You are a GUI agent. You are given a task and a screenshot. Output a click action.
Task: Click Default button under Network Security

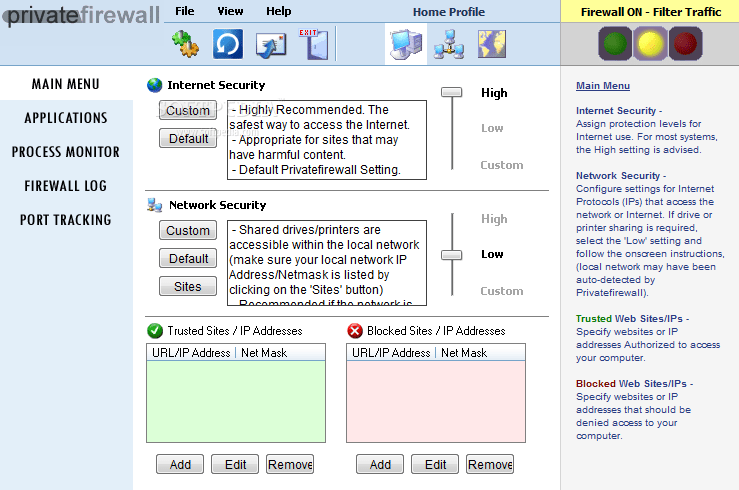pyautogui.click(x=188, y=258)
